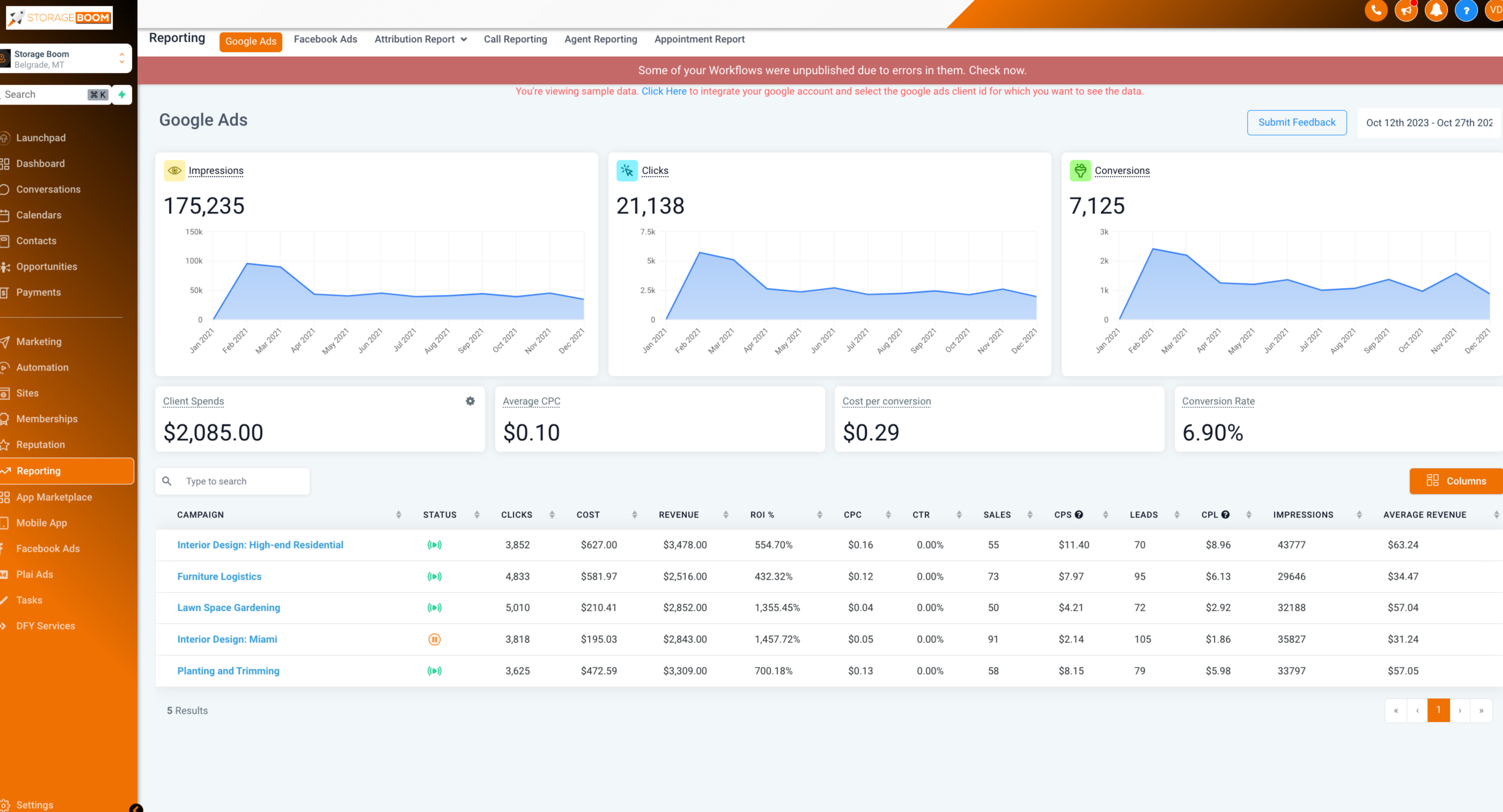Click the 'Click Here' integration link

pyautogui.click(x=664, y=91)
